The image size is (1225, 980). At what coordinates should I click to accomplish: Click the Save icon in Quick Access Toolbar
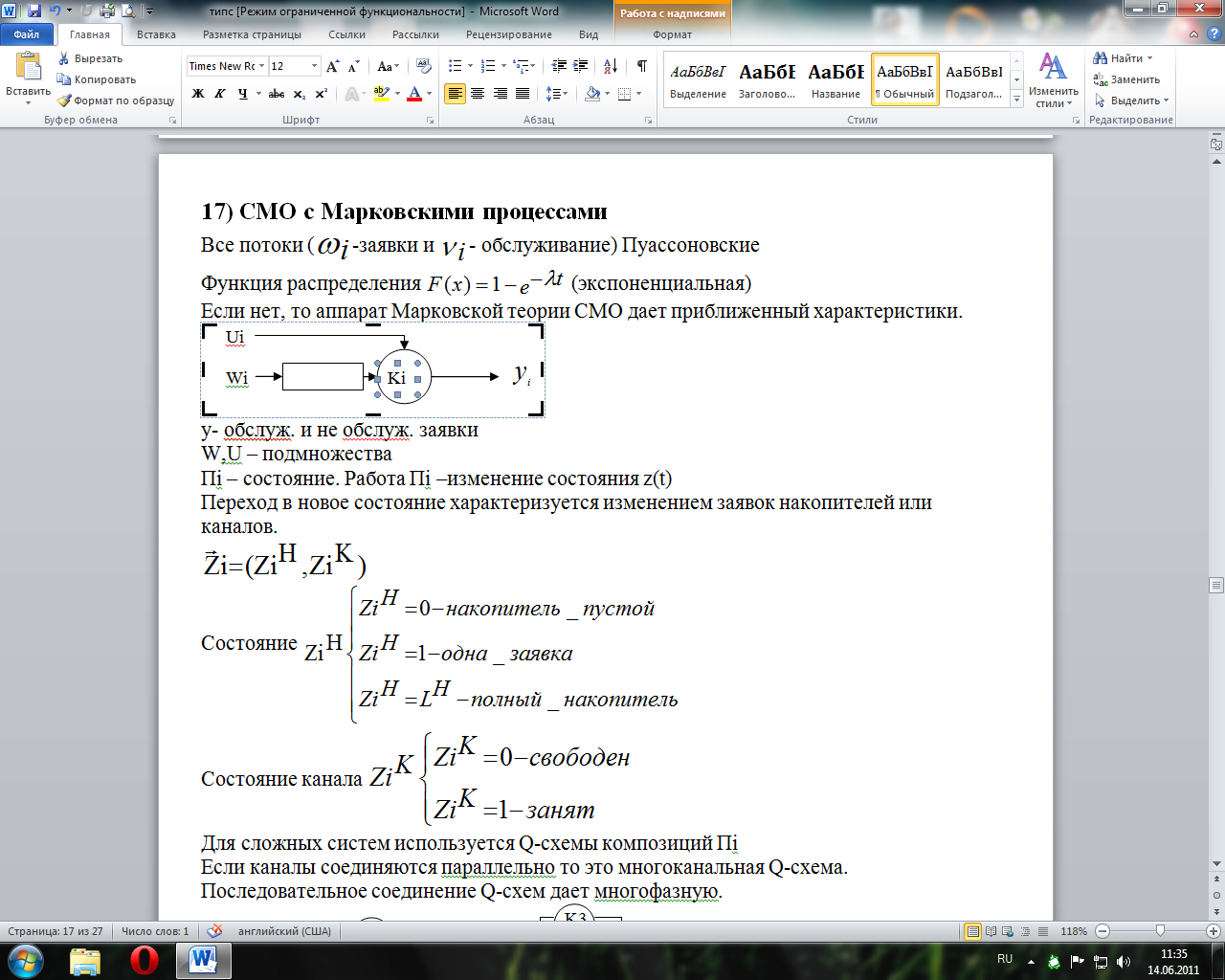34,11
